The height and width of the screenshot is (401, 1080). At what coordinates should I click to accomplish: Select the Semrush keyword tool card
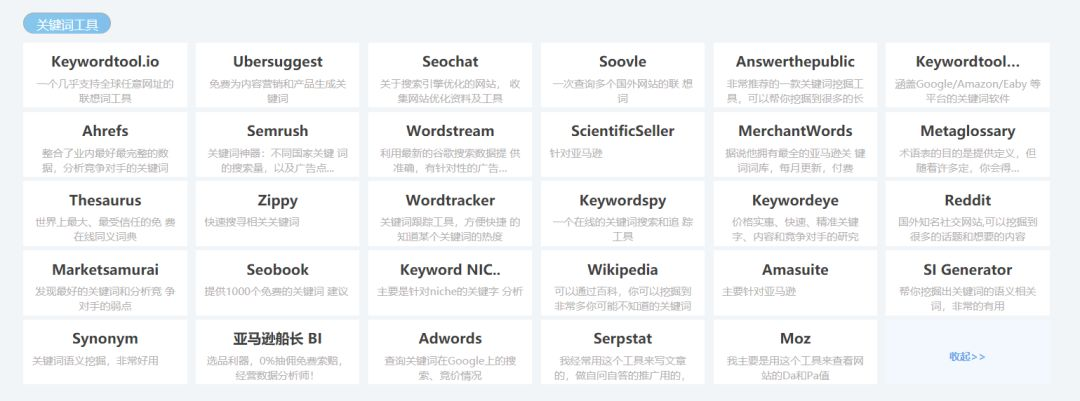pos(278,144)
